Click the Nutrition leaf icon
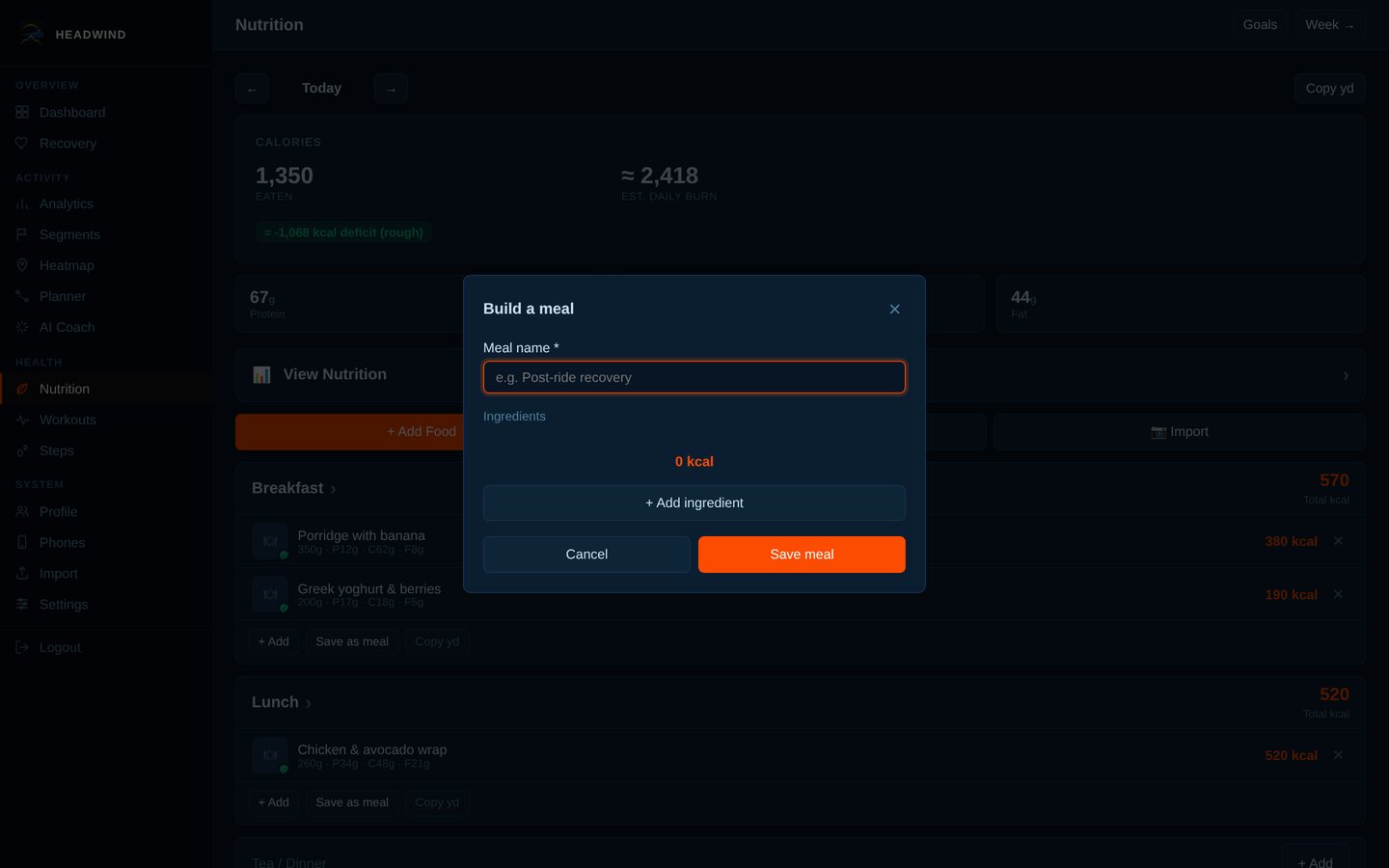Viewport: 1389px width, 868px height. [22, 390]
